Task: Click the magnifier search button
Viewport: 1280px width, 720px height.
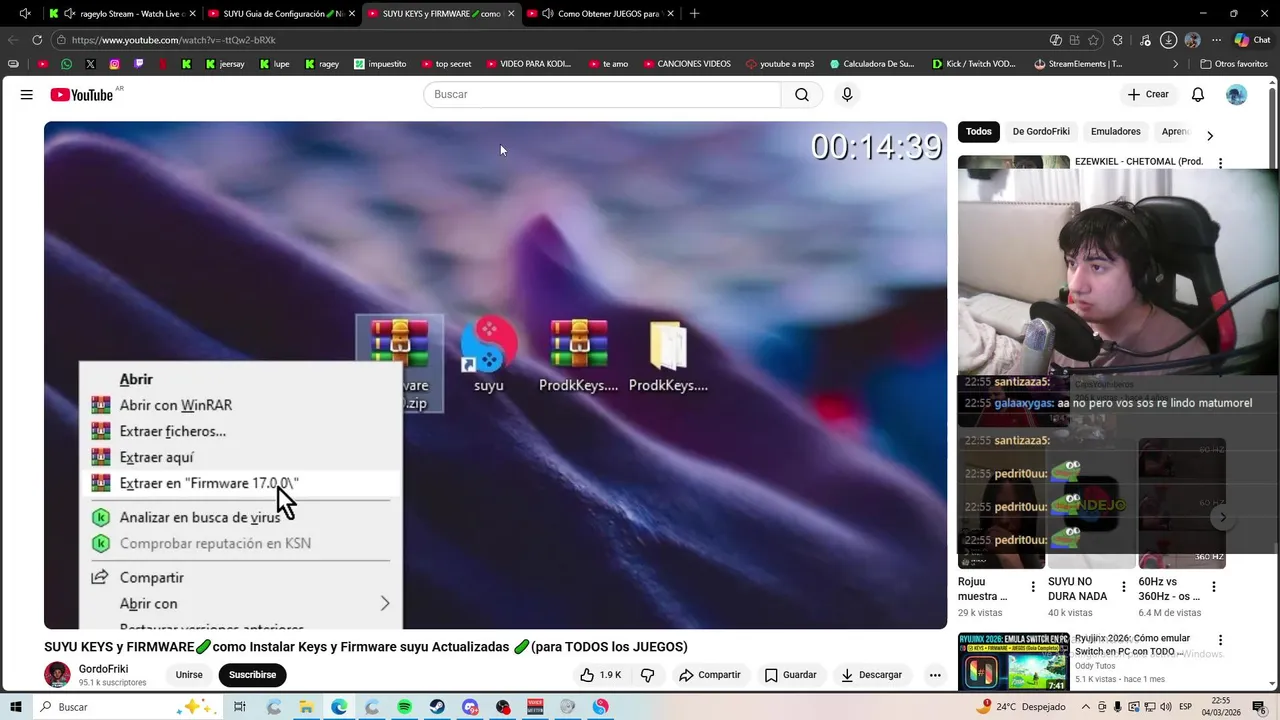Action: pos(802,94)
